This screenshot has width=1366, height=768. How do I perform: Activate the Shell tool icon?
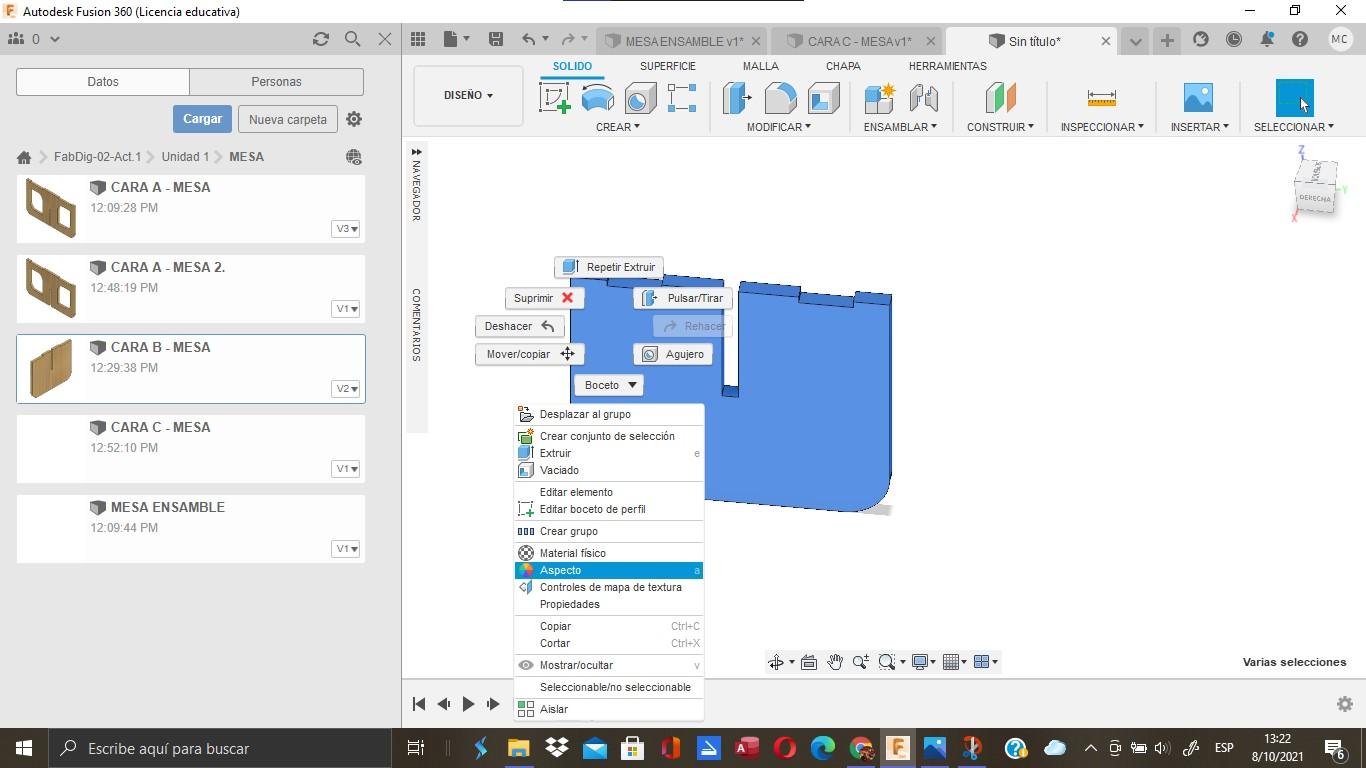(x=823, y=98)
